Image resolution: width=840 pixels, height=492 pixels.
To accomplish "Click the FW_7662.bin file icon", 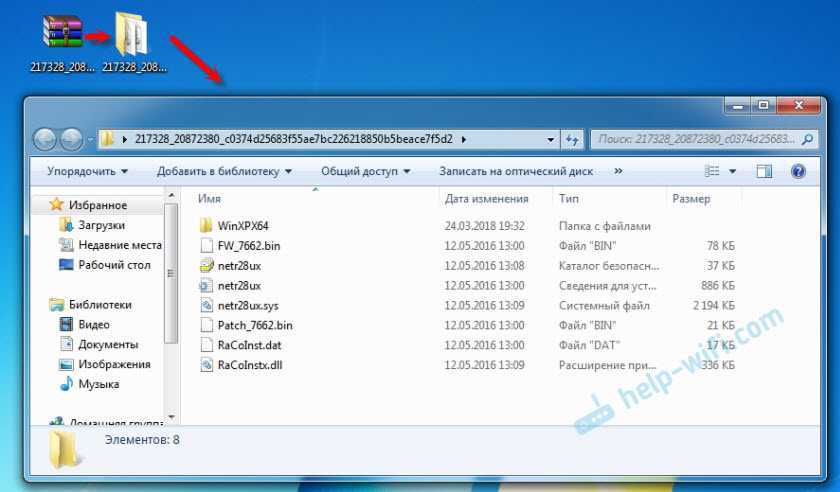I will click(206, 245).
